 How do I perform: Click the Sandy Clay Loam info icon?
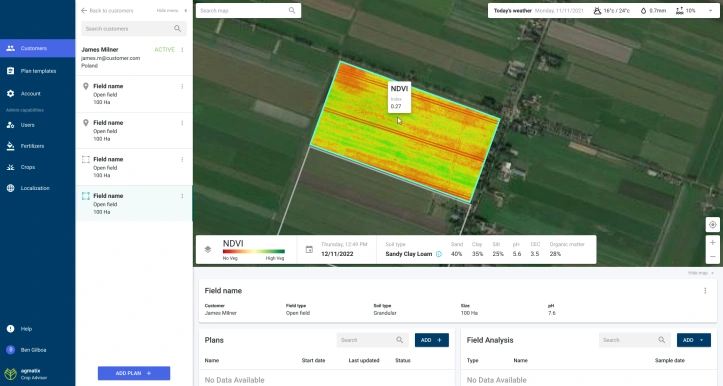point(439,254)
